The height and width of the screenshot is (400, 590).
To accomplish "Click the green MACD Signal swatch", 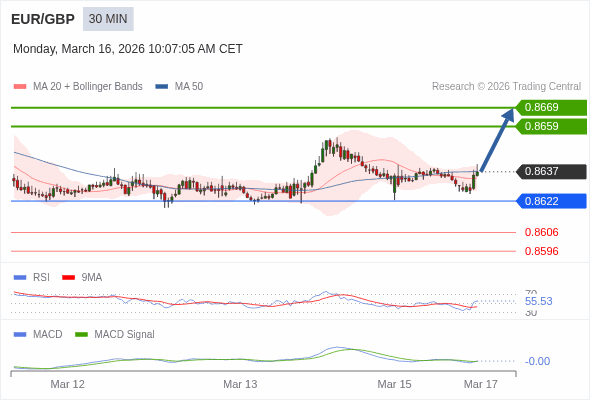I will 81,335.
